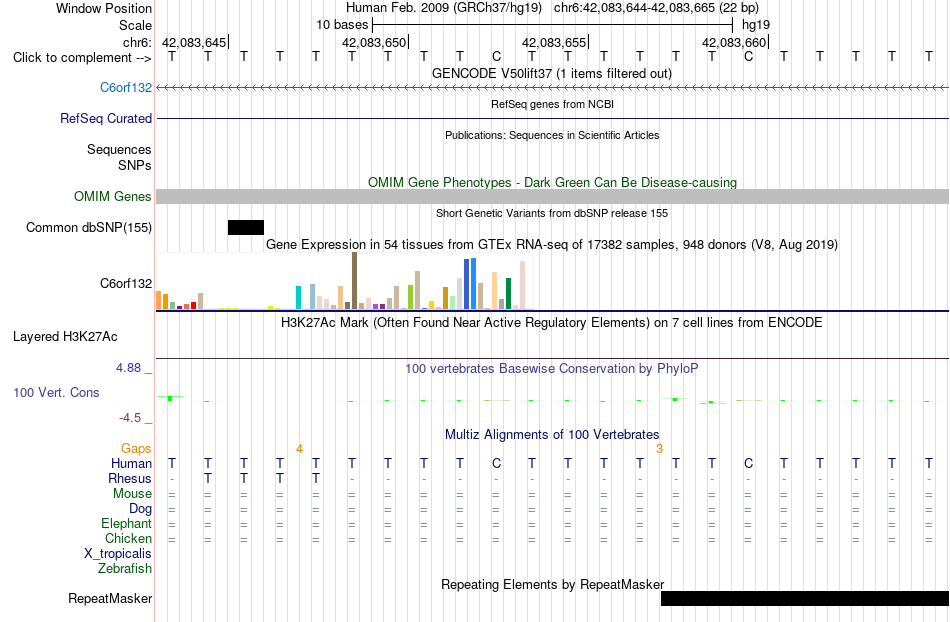Click the 42,083,645 ruler coordinate
This screenshot has width=950, height=622.
click(x=194, y=42)
